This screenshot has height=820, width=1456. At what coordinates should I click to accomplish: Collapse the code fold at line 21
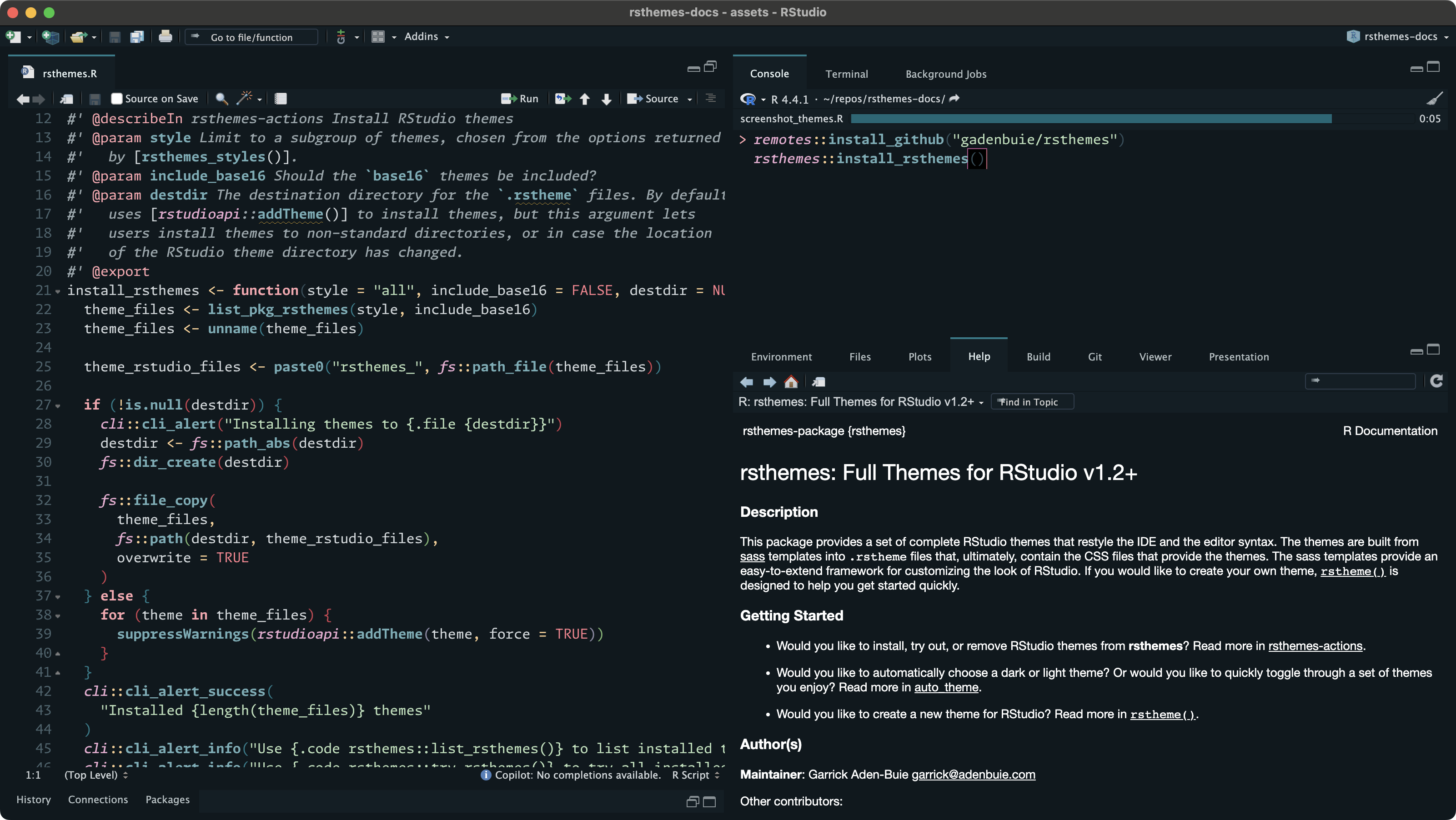58,292
